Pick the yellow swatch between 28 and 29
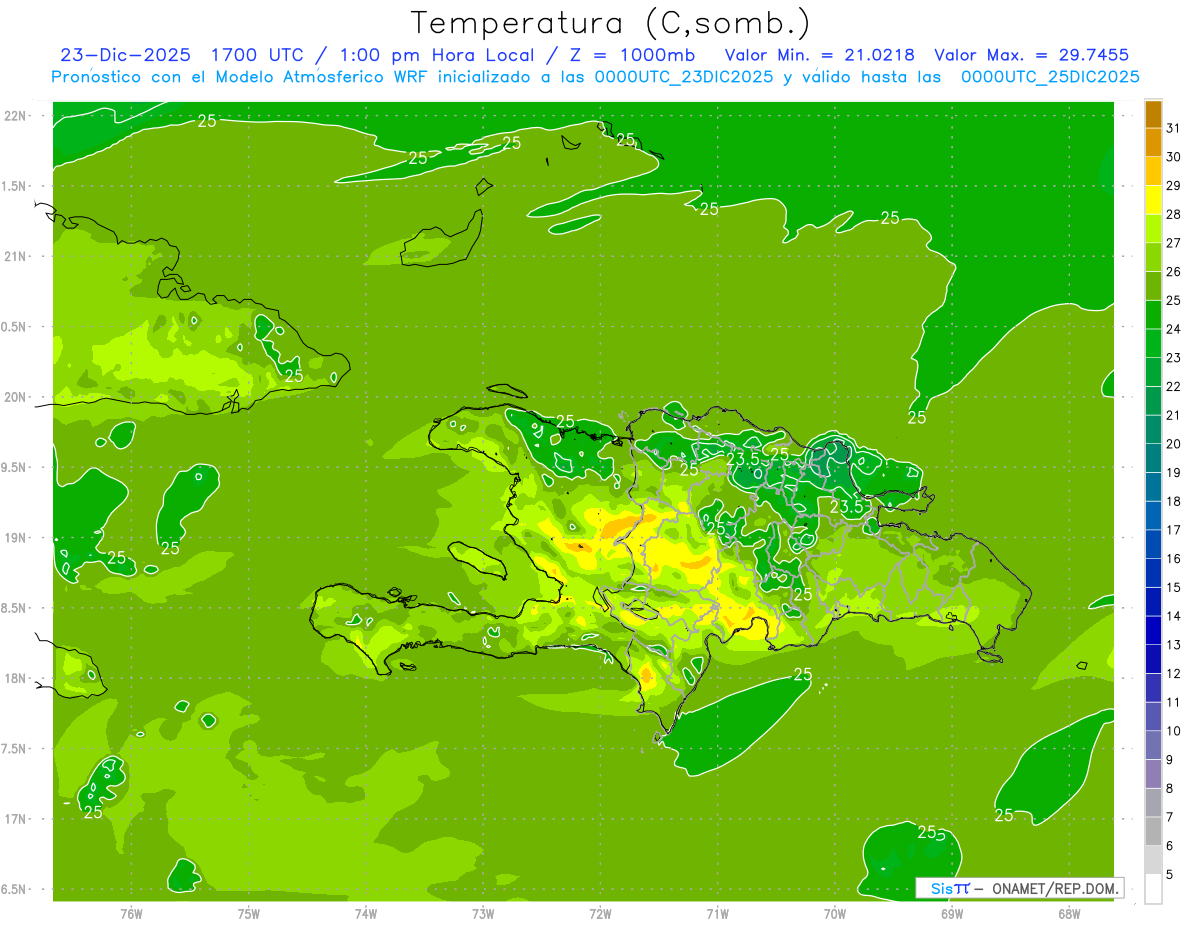The width and height of the screenshot is (1200, 927). point(1154,200)
